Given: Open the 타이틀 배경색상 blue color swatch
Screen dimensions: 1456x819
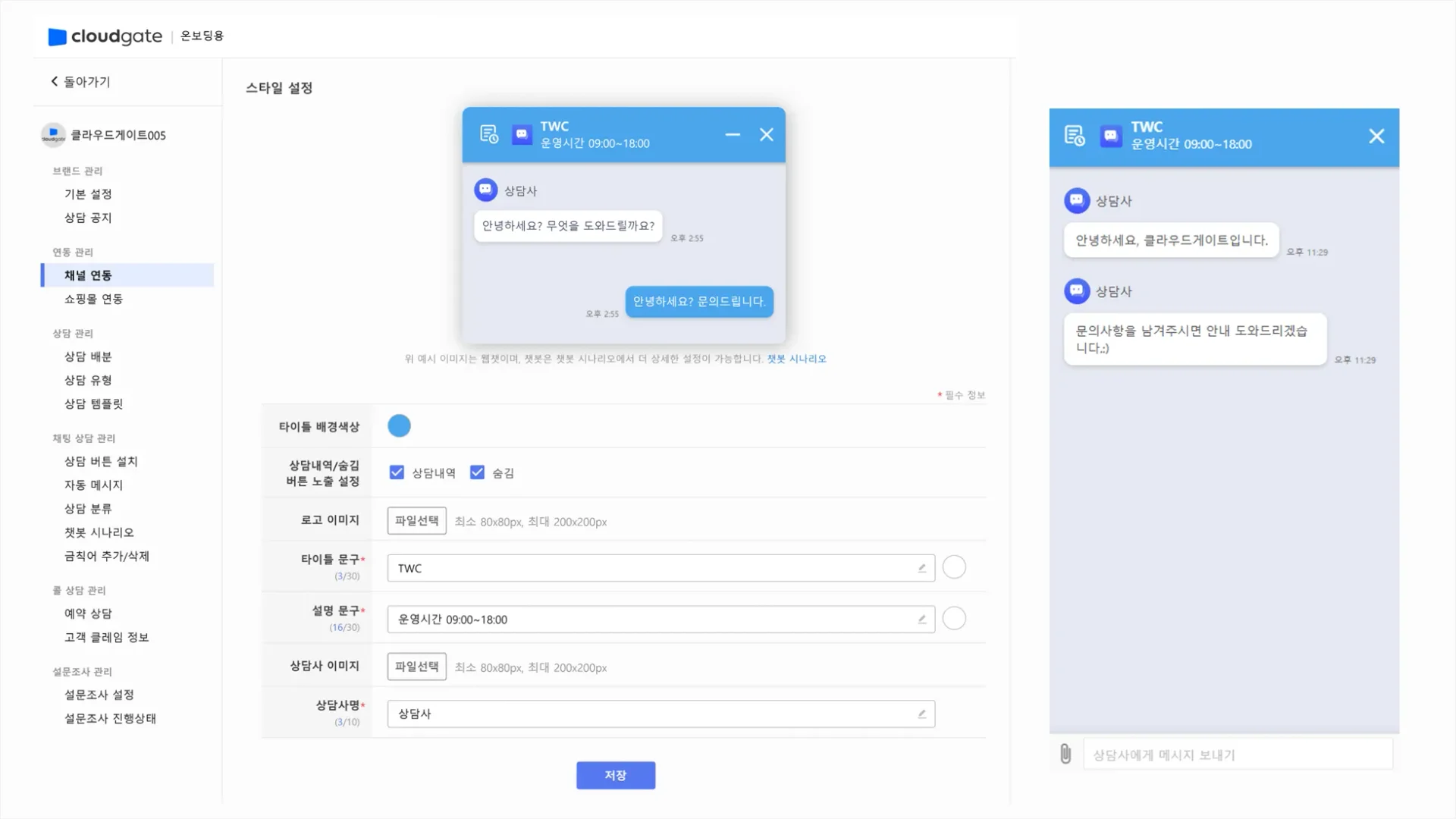Looking at the screenshot, I should click(399, 426).
